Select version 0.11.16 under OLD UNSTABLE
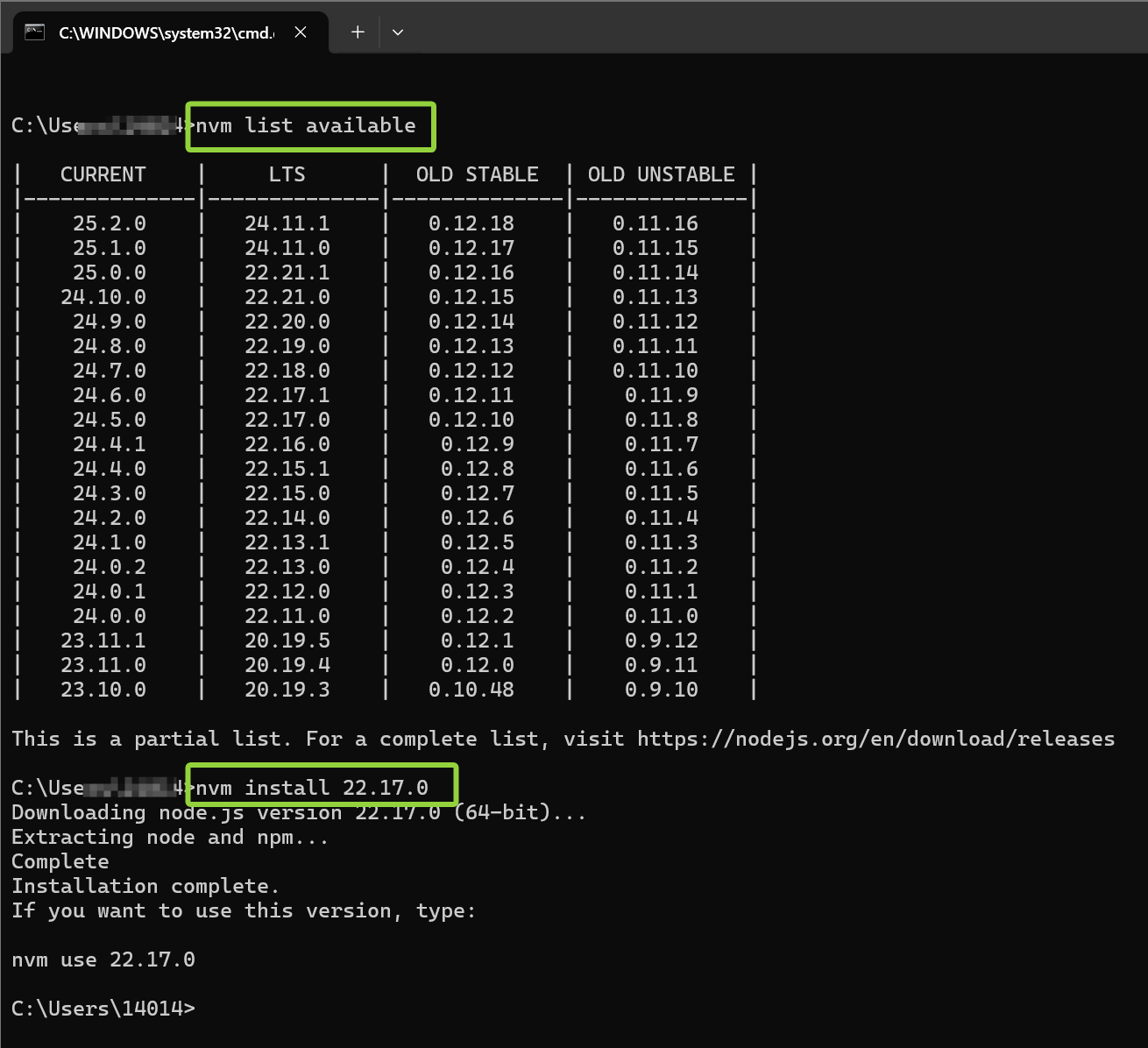 tap(655, 223)
